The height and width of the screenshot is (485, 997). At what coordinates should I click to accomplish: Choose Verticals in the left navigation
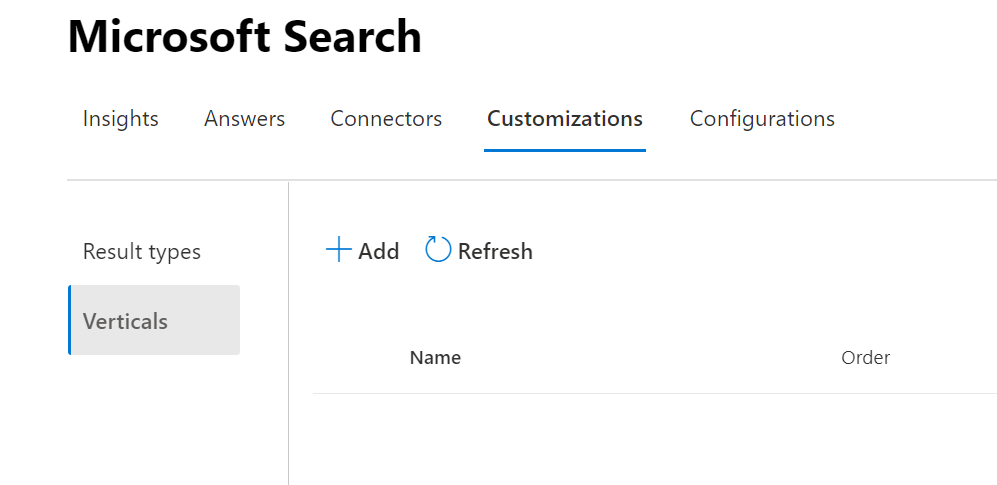click(x=126, y=321)
